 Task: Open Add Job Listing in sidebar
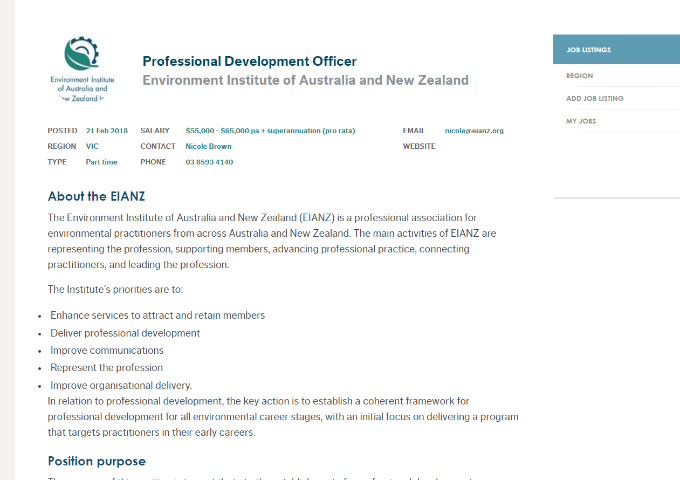tap(594, 98)
